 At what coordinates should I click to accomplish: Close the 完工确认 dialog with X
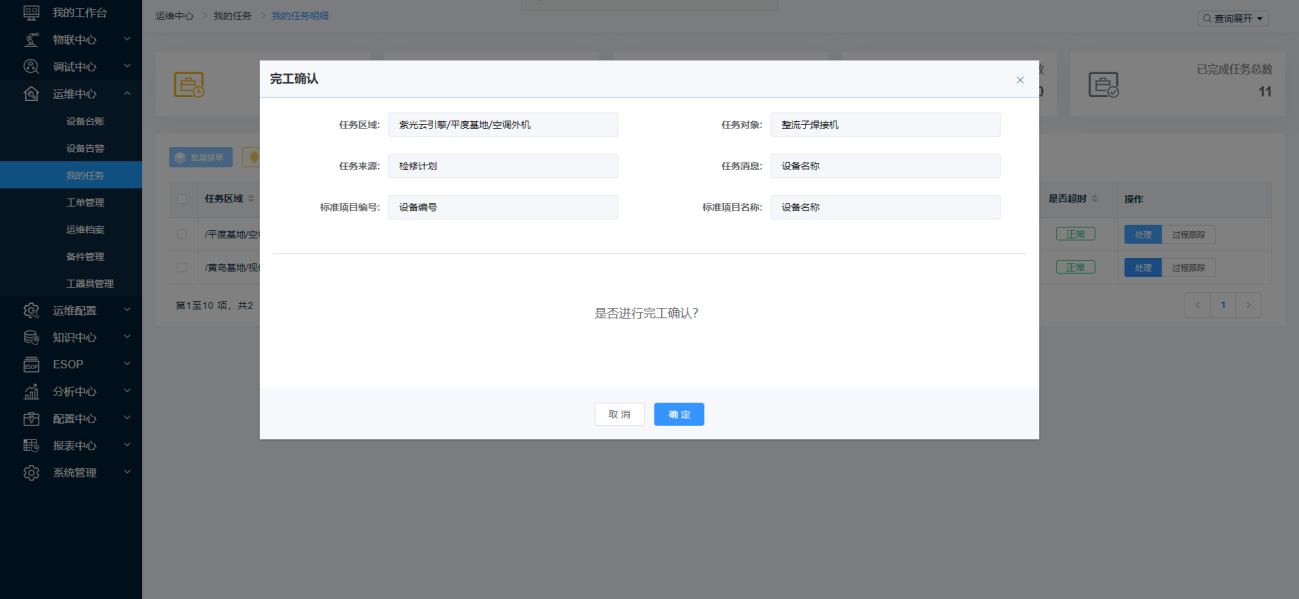[1020, 80]
